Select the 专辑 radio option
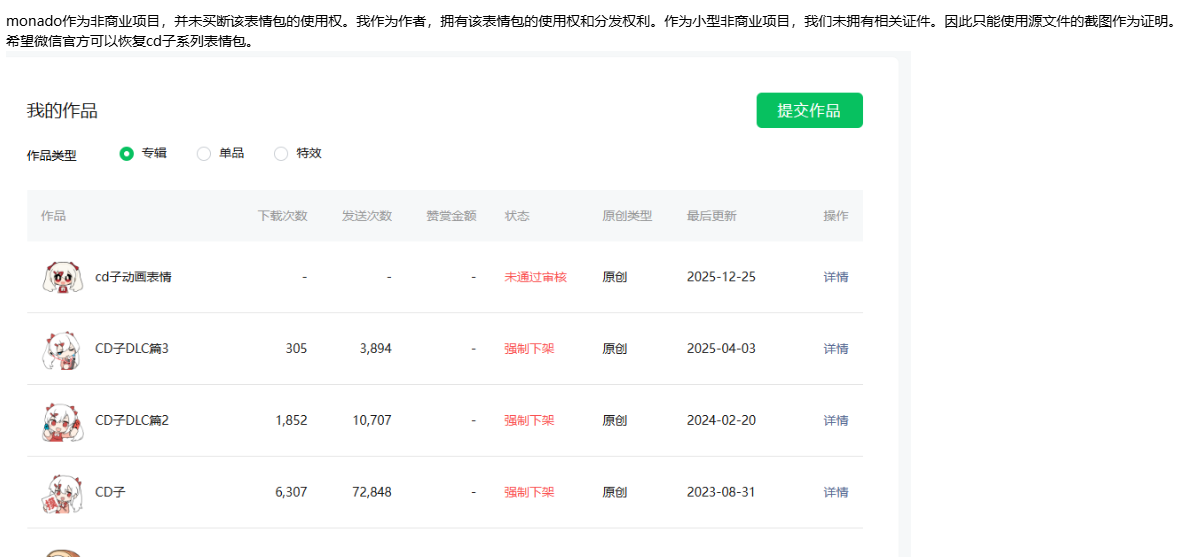1182x557 pixels. click(x=127, y=154)
